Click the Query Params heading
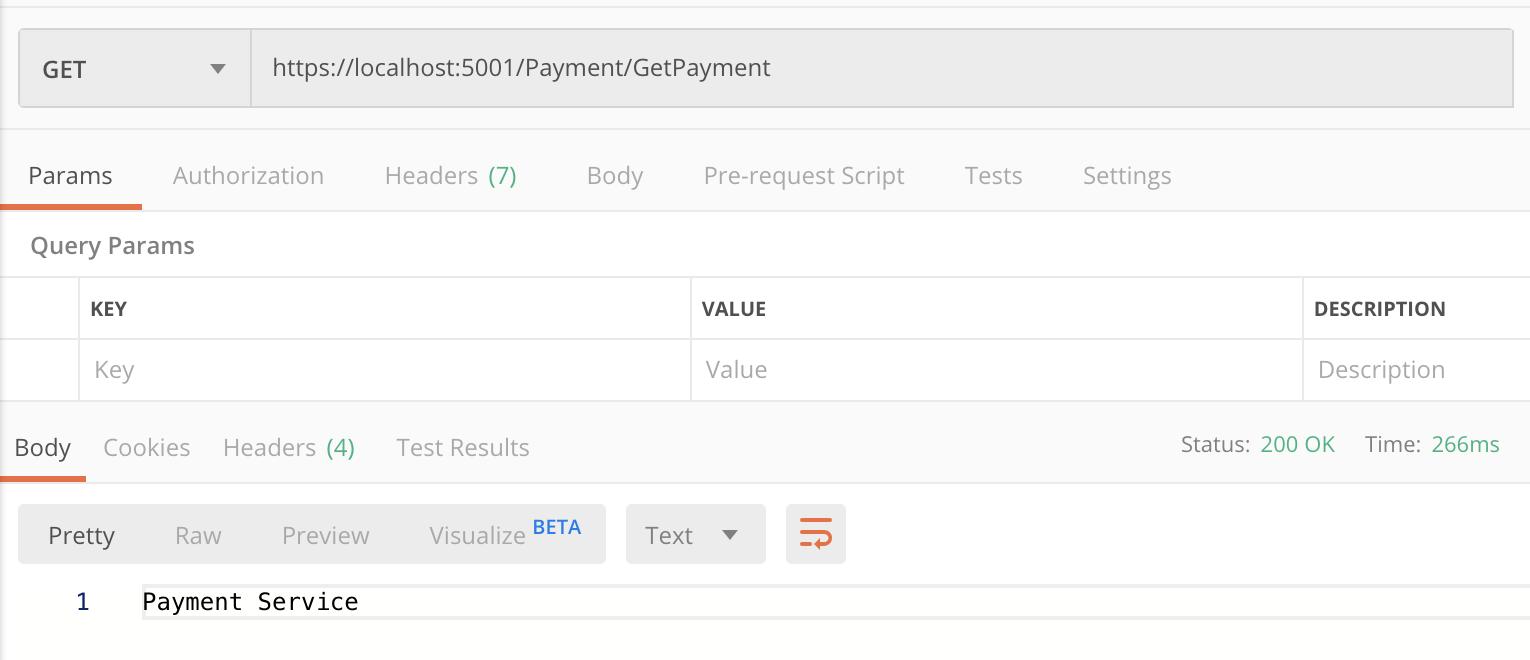 coord(112,245)
